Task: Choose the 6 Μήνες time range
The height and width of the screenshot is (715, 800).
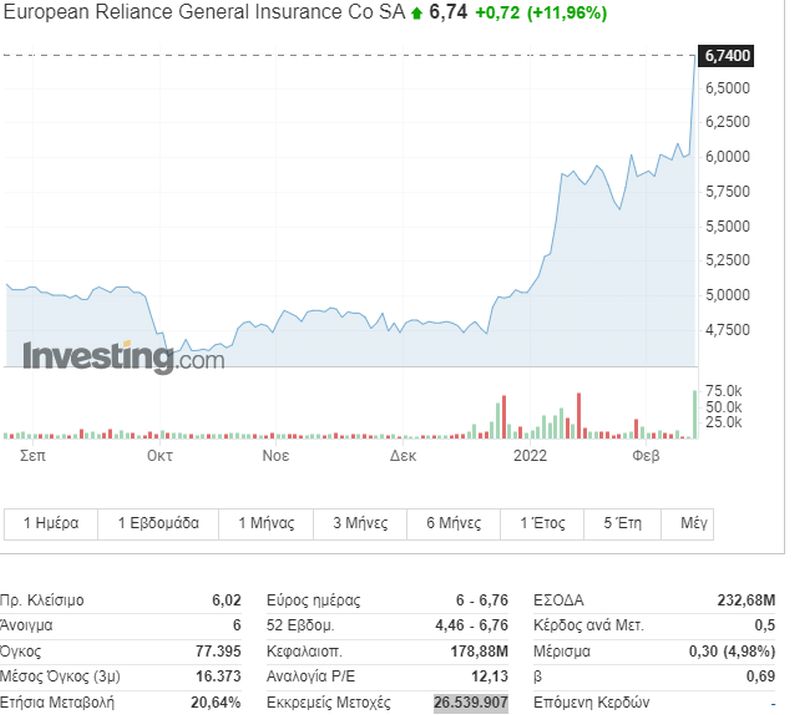Action: point(454,524)
